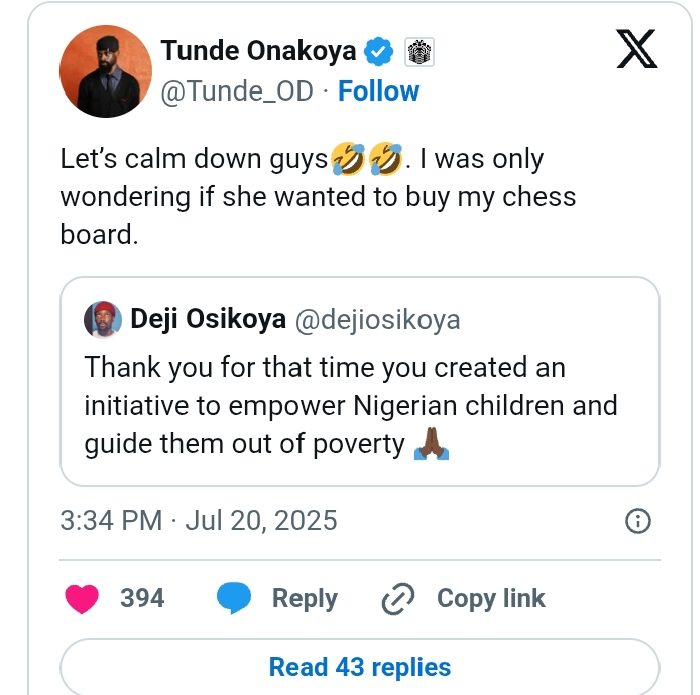The width and height of the screenshot is (700, 695).
Task: Click the main tweet text about chess board
Action: pos(318,196)
